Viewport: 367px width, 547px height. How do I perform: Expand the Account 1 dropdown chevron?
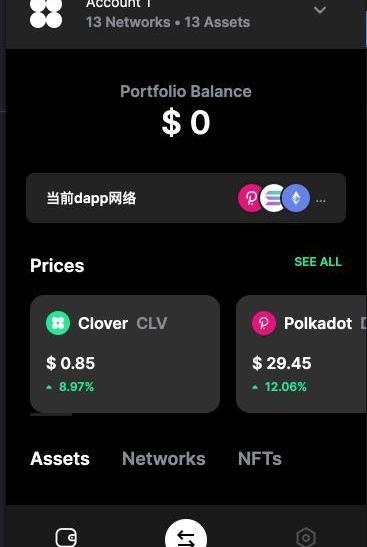(x=320, y=10)
